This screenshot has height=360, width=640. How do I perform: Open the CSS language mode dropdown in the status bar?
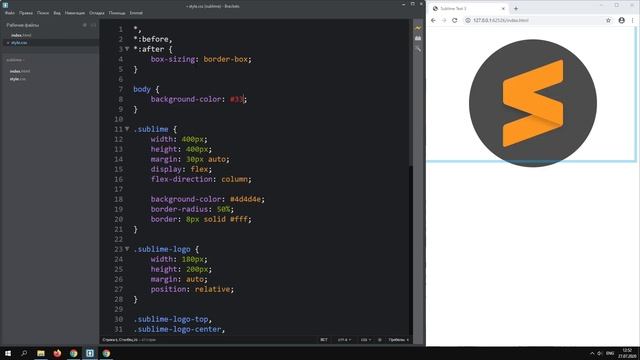(x=366, y=340)
